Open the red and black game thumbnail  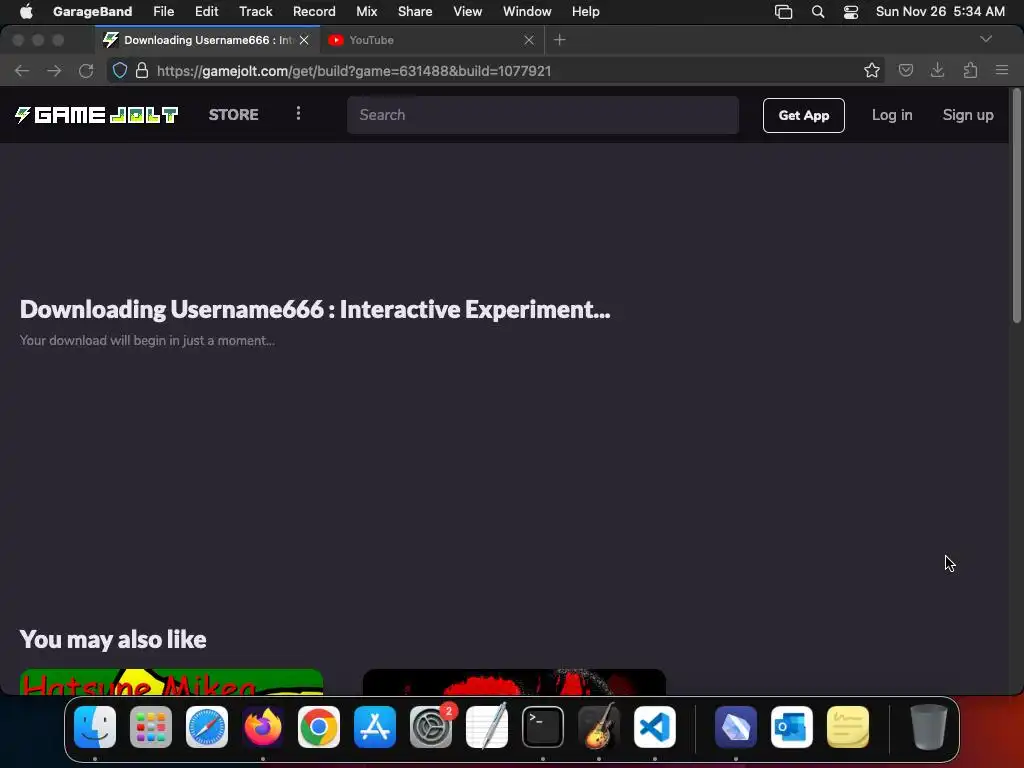coord(514,682)
